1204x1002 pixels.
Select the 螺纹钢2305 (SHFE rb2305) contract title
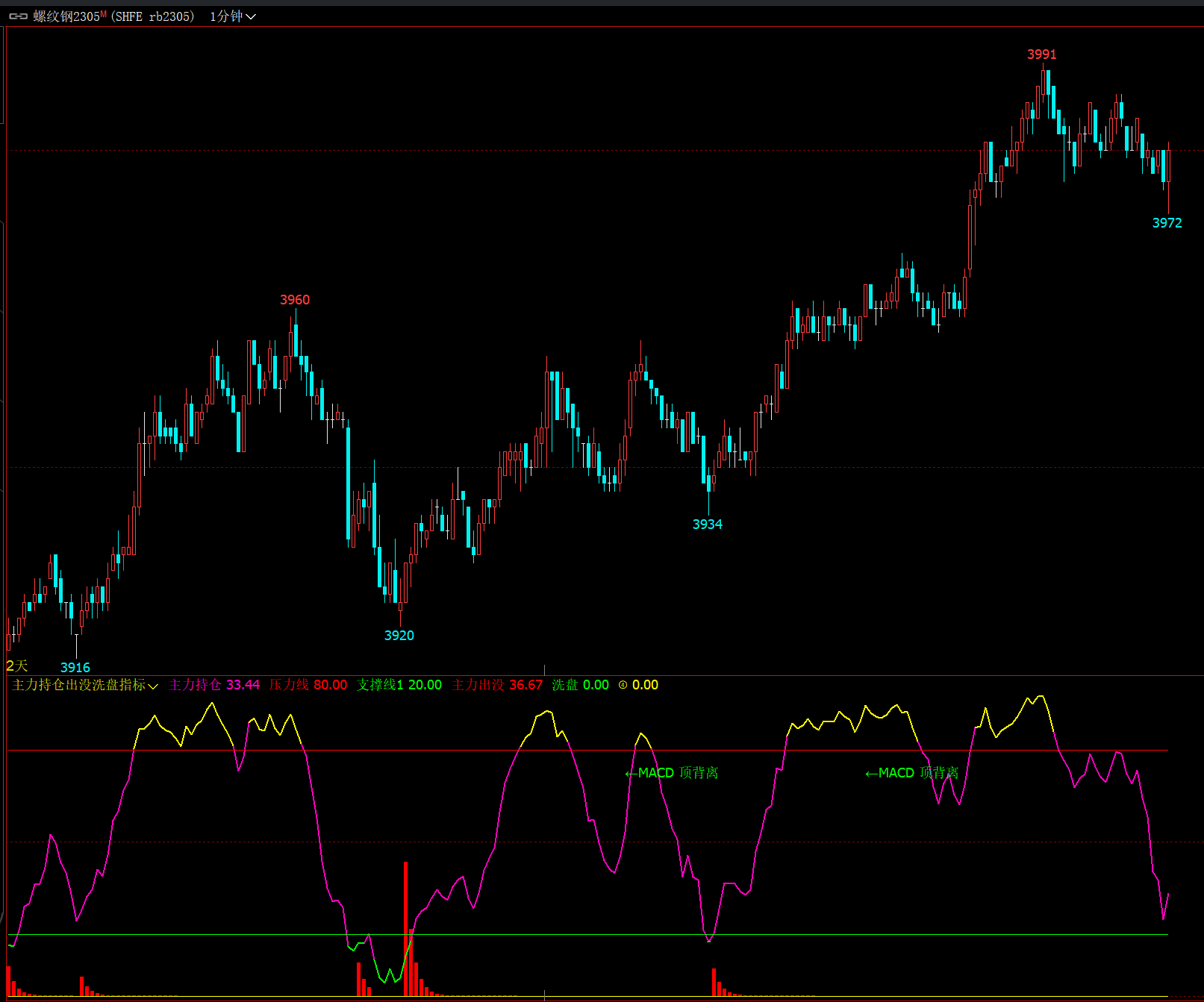point(113,16)
